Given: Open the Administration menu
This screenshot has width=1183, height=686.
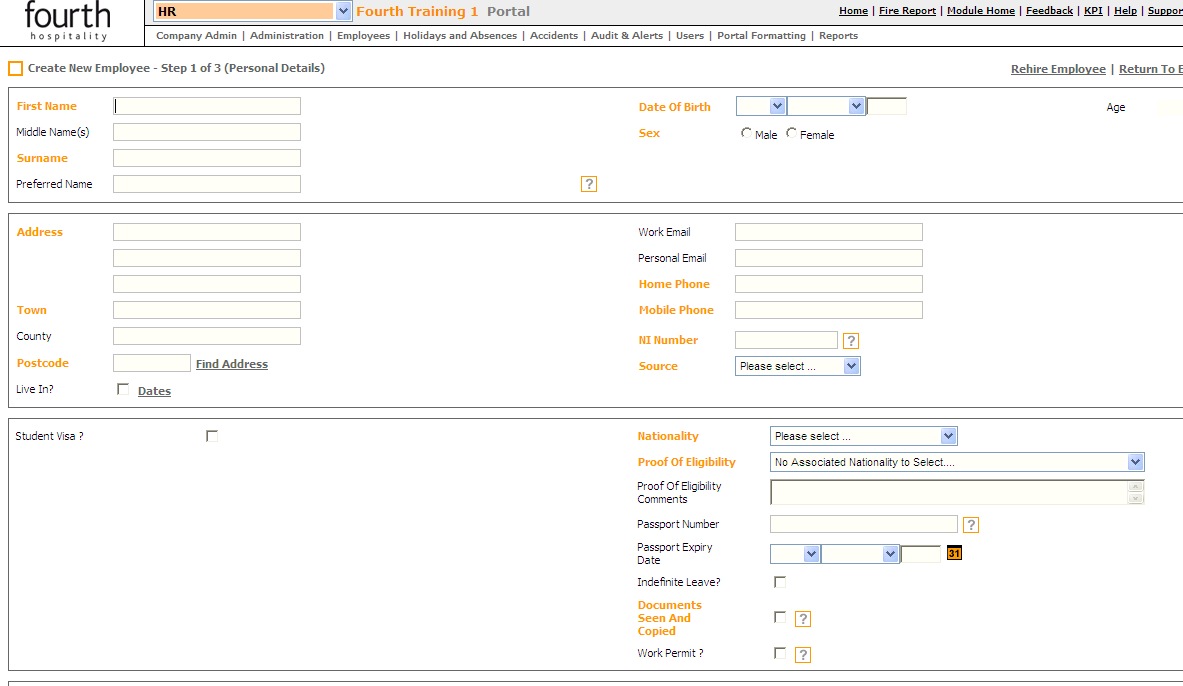Looking at the screenshot, I should tap(287, 35).
